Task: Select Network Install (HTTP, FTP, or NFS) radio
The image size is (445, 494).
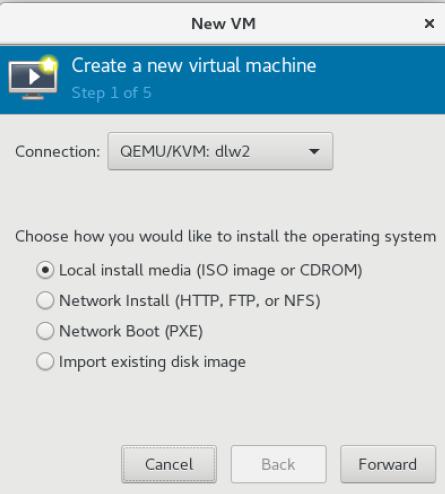Action: 45,300
